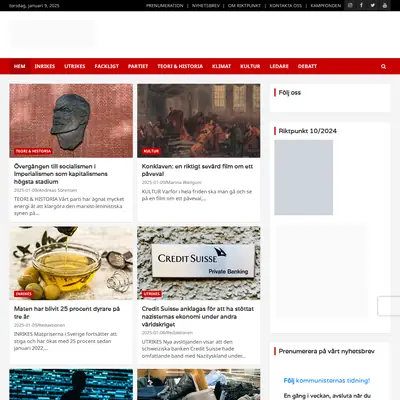Click excerpt starting UTRIKES Nya avslöjanden
This screenshot has width=400, height=400.
[x=194, y=349]
